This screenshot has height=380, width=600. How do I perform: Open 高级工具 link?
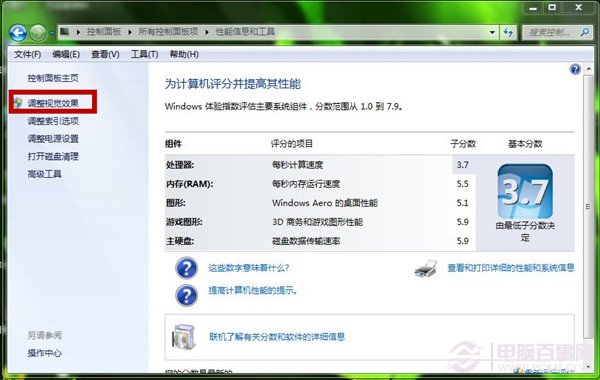click(x=44, y=174)
